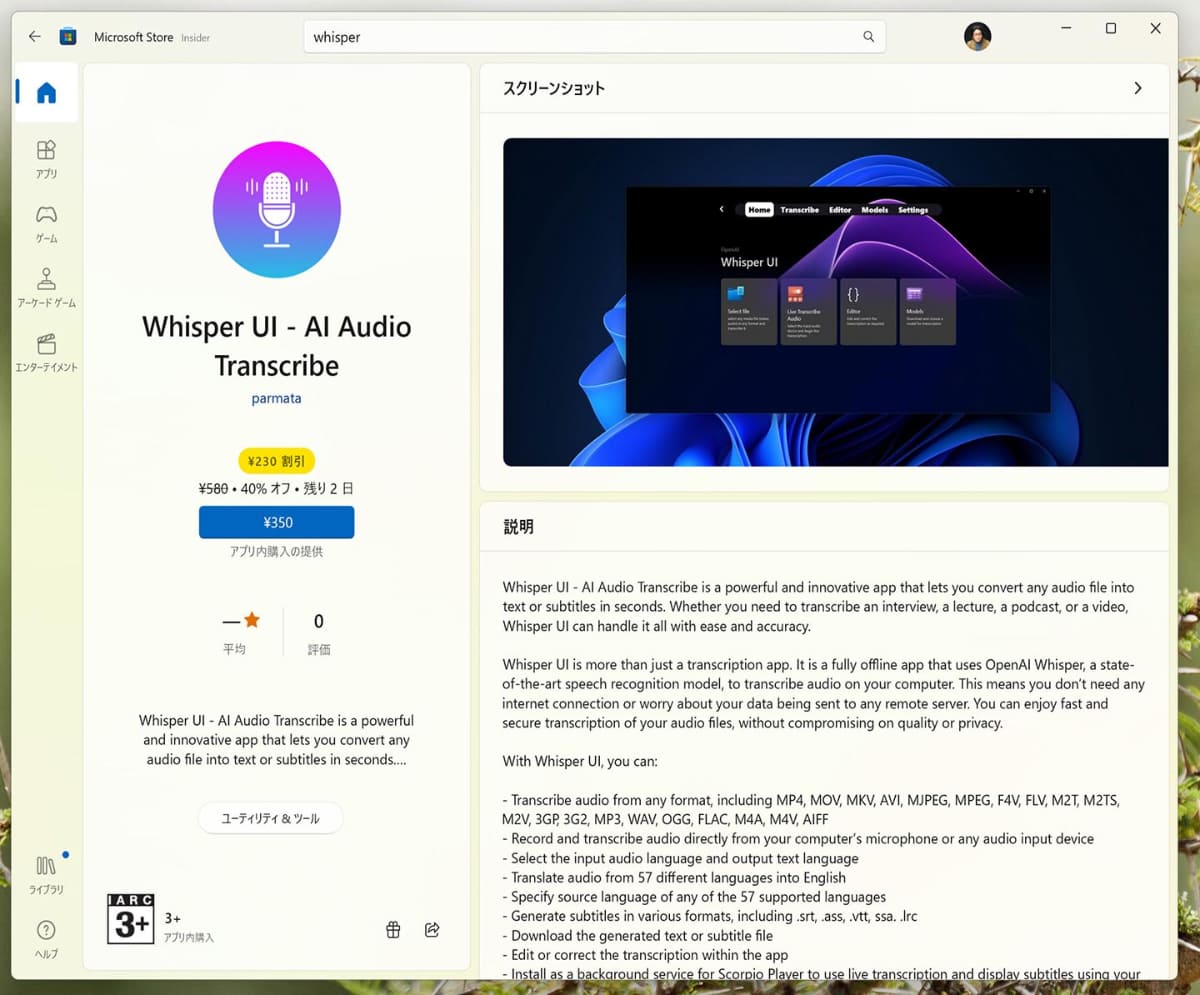1200x995 pixels.
Task: Open the アプリ sidebar section
Action: pyautogui.click(x=46, y=159)
